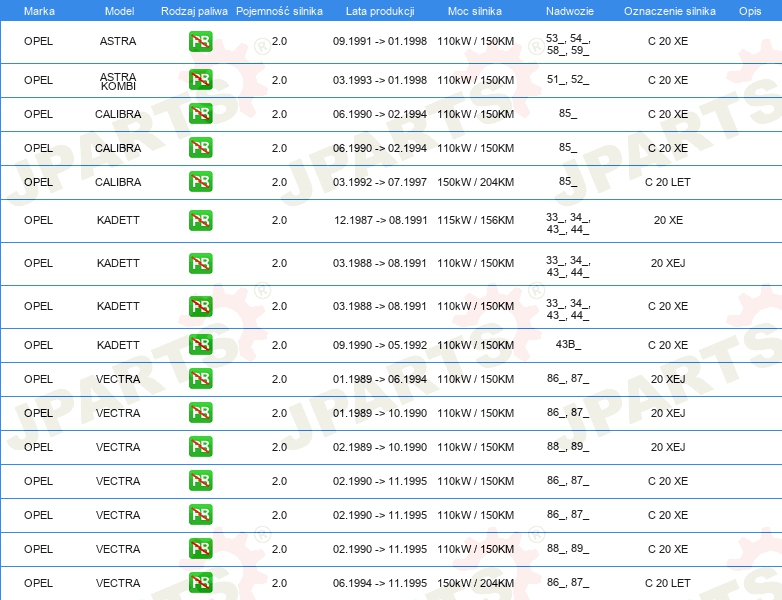Click the body code 53_, 54_, 58_, 59_
This screenshot has height=600, width=782.
point(568,44)
